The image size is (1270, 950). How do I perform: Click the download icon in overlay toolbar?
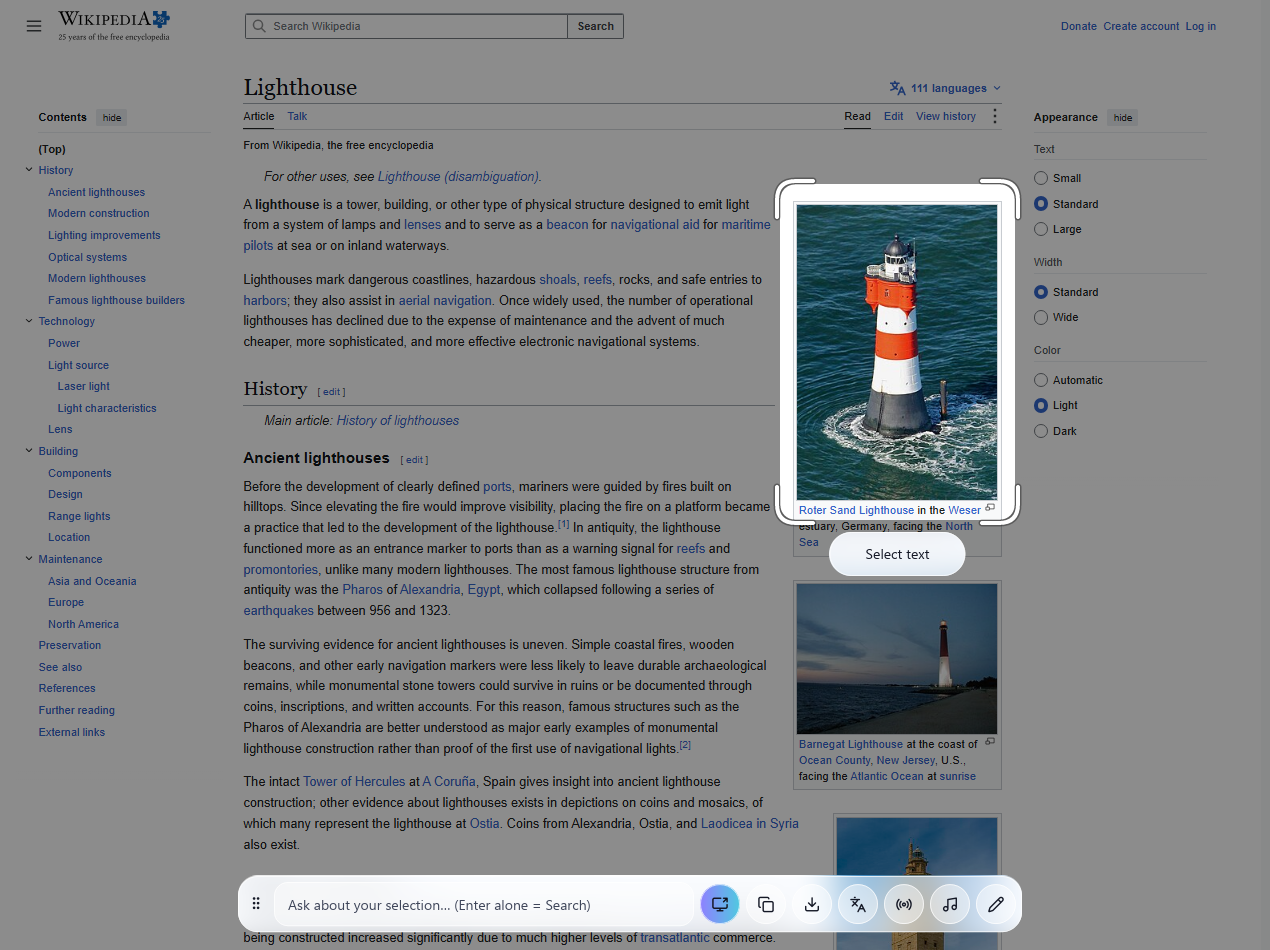coord(812,904)
